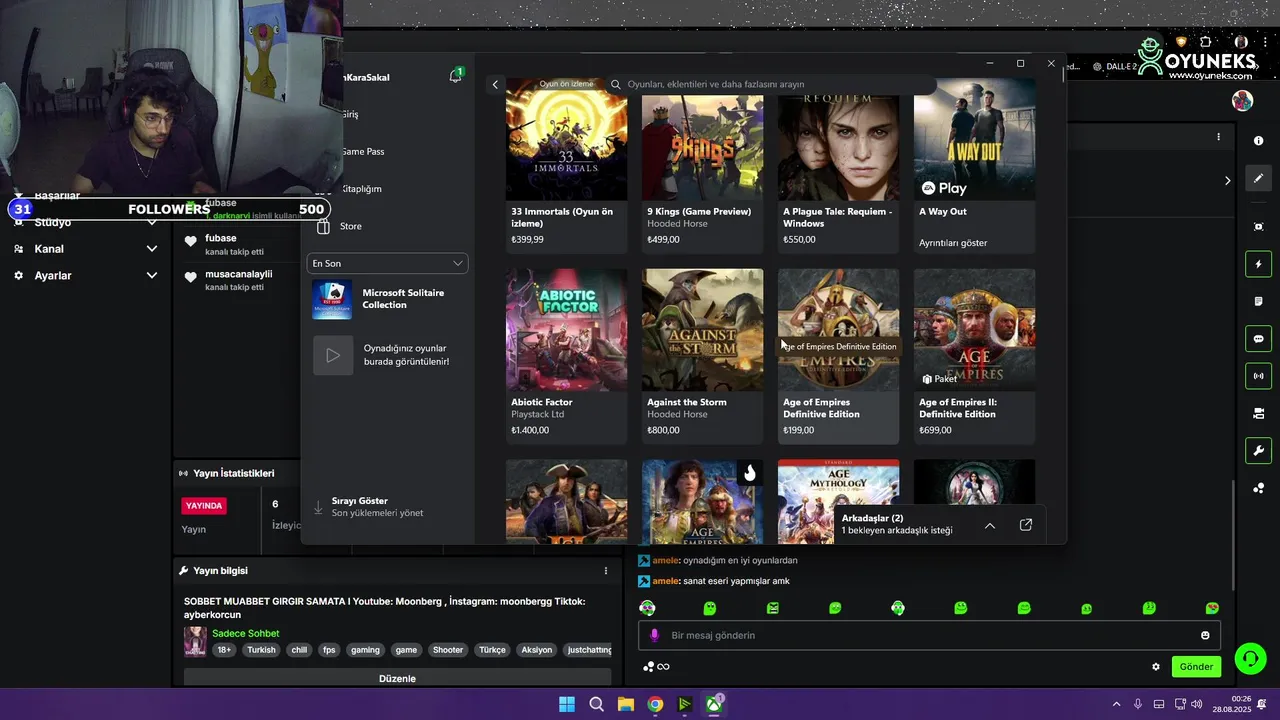
Task: Click heart icon next to fubase follow
Action: tap(190, 241)
